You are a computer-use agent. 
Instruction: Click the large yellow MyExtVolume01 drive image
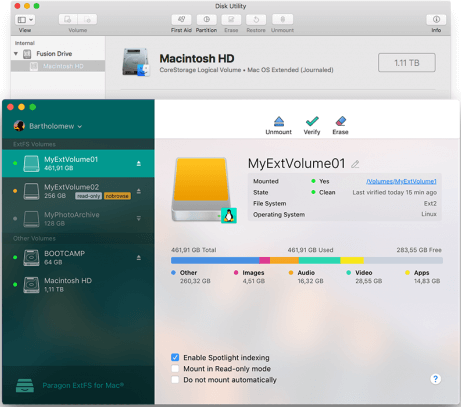pos(201,189)
